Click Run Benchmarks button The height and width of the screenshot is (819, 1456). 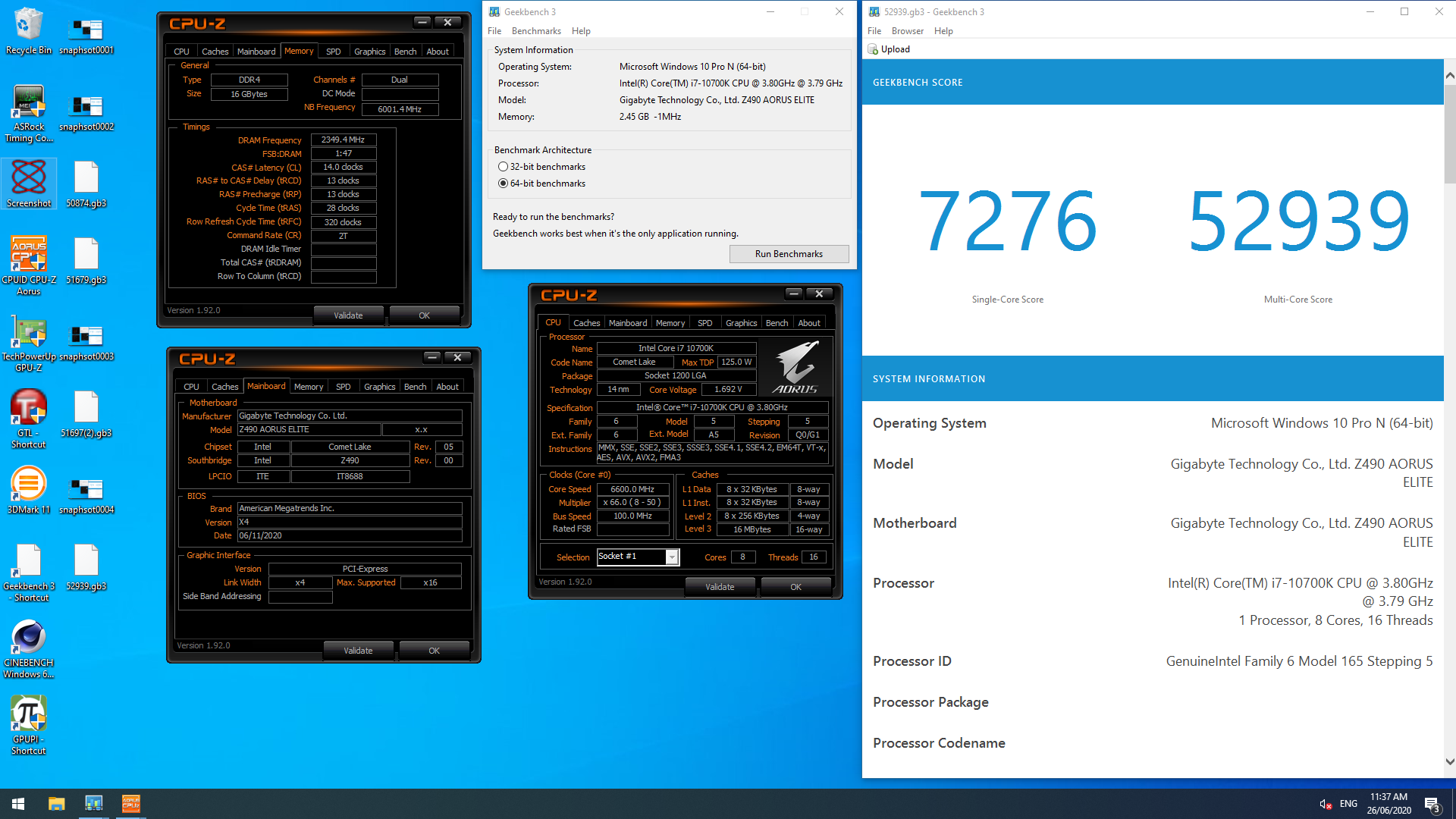coord(789,254)
